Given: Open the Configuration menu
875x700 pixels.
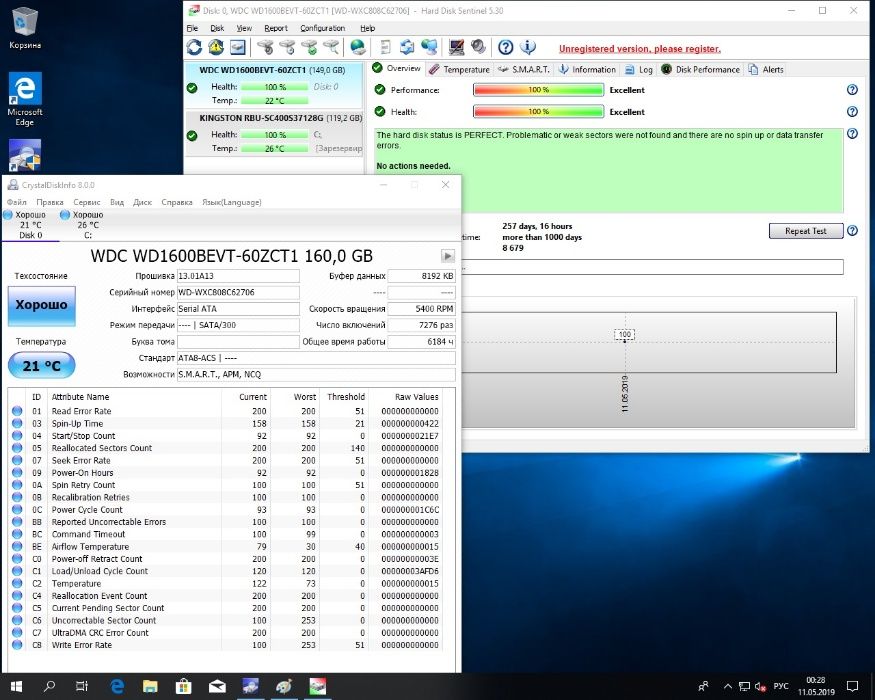Looking at the screenshot, I should (323, 28).
